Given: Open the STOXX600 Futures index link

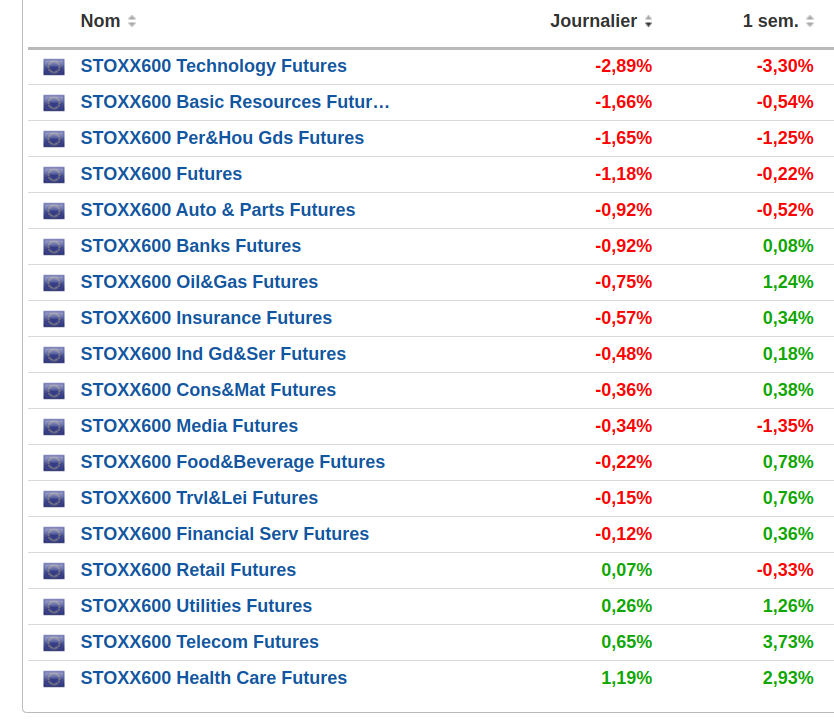Looking at the screenshot, I should [161, 174].
